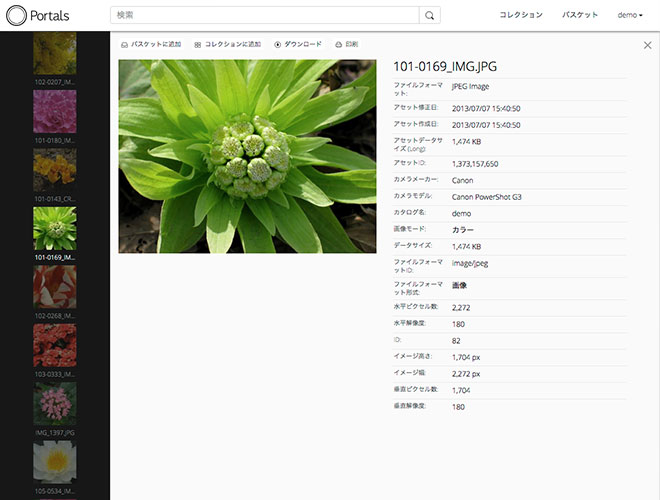Image resolution: width=660 pixels, height=500 pixels.
Task: Click the download icon beside ダウンロード
Action: [x=277, y=45]
